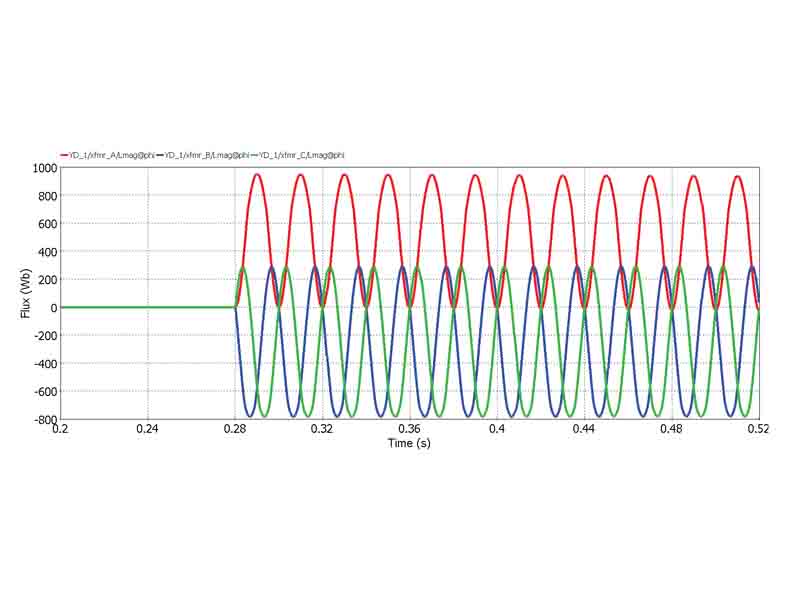792x612 pixels.
Task: Select the YD_1/xfmr_A/Lmag@phi legend label
Action: [112, 155]
